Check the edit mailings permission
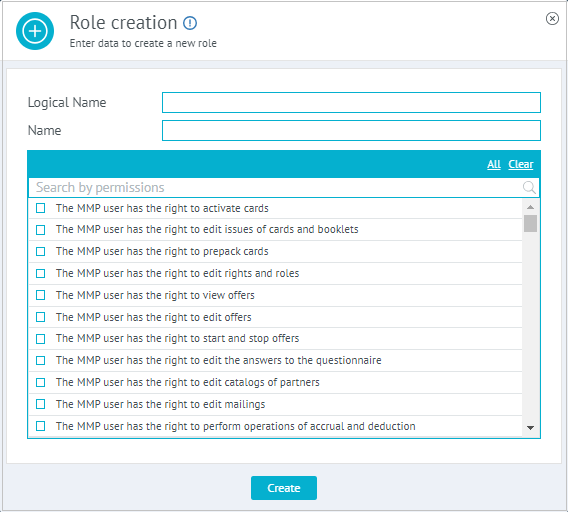The height and width of the screenshot is (512, 568). 41,404
